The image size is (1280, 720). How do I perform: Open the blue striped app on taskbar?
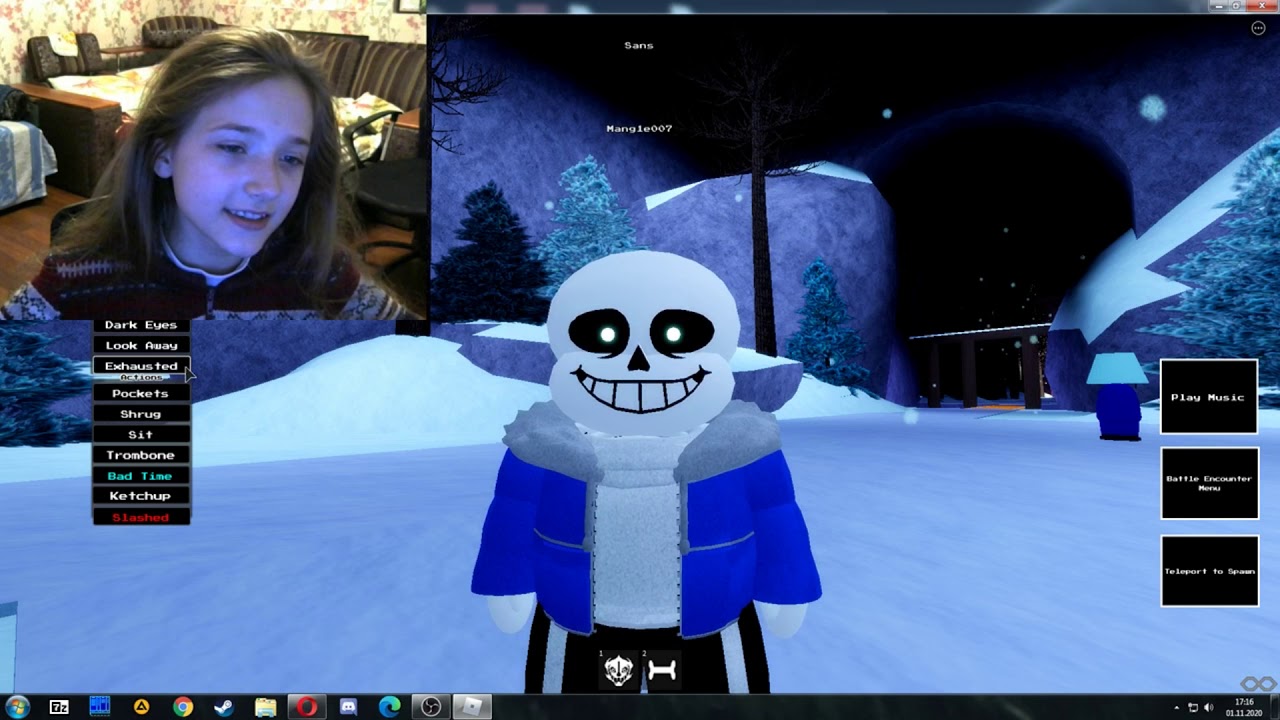pyautogui.click(x=100, y=707)
